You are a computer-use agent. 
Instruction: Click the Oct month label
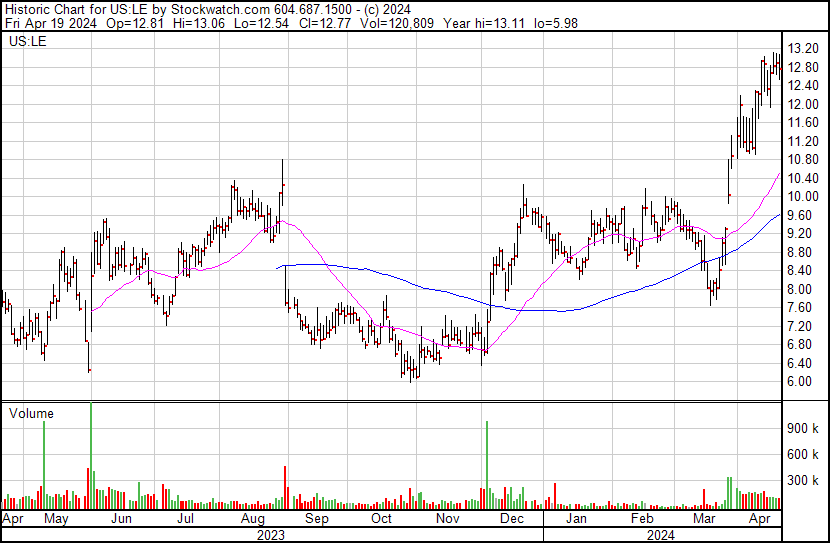[381, 518]
